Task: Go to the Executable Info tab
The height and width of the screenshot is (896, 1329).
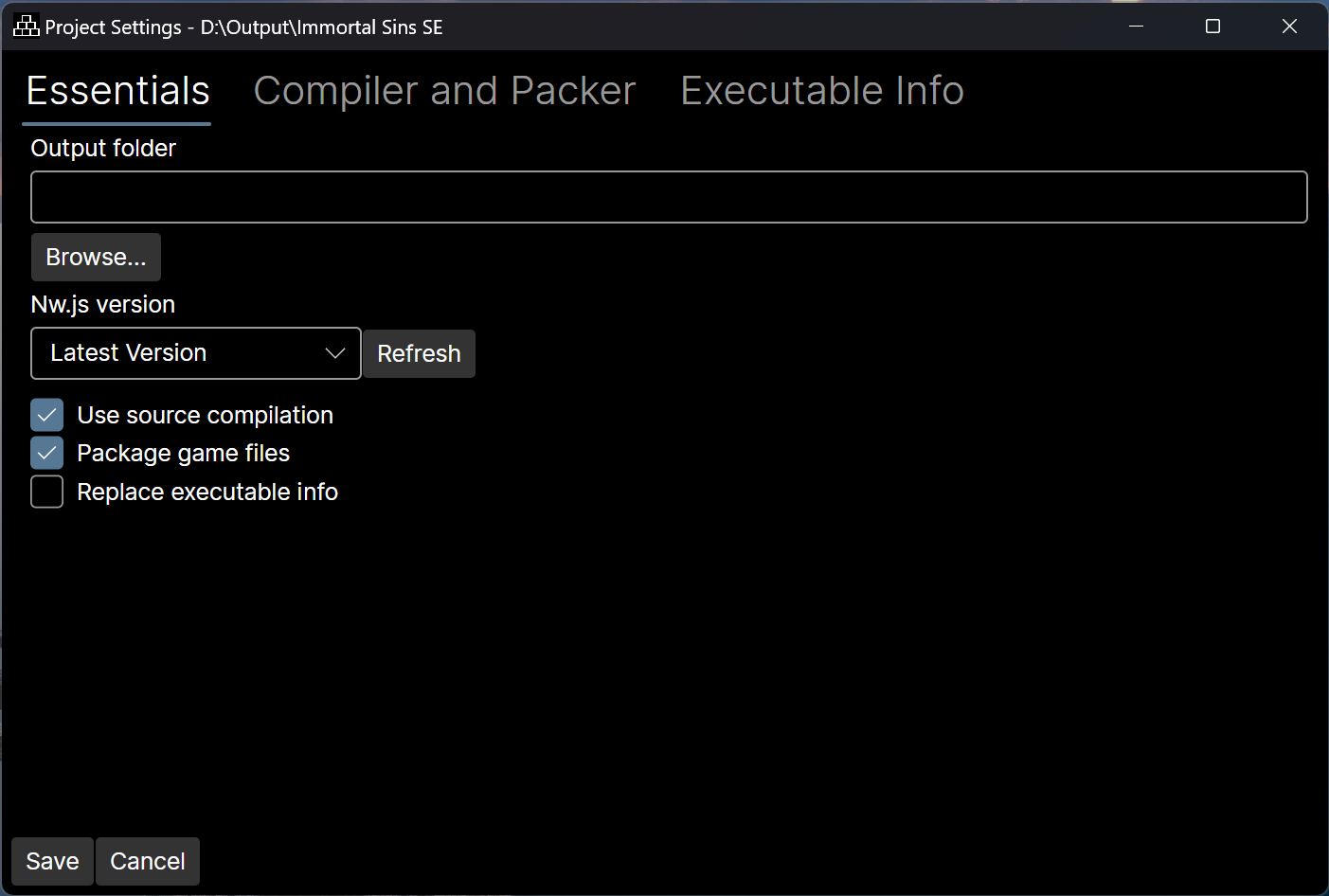Action: [821, 92]
